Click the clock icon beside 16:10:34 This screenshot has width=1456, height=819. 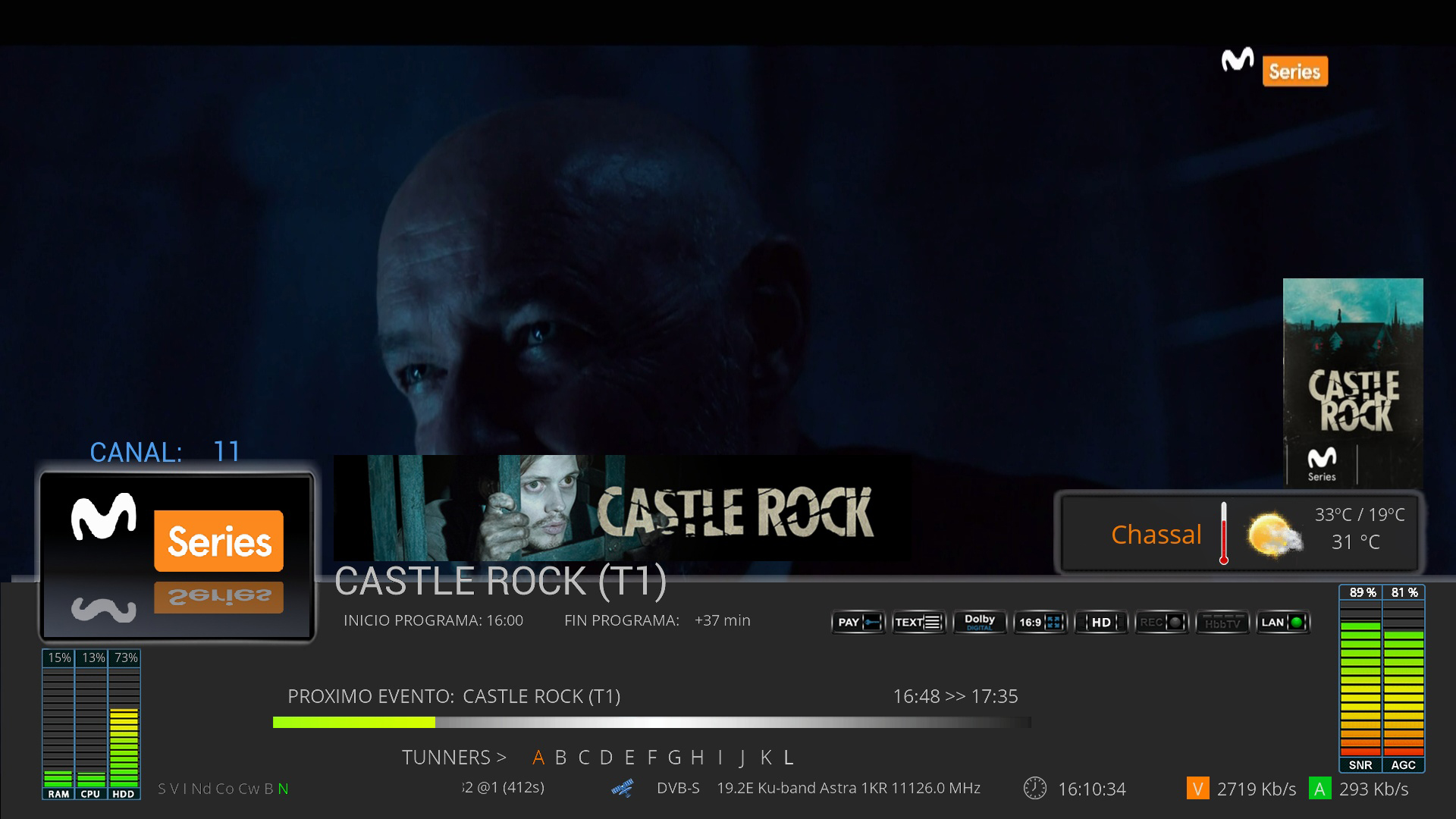click(1034, 789)
